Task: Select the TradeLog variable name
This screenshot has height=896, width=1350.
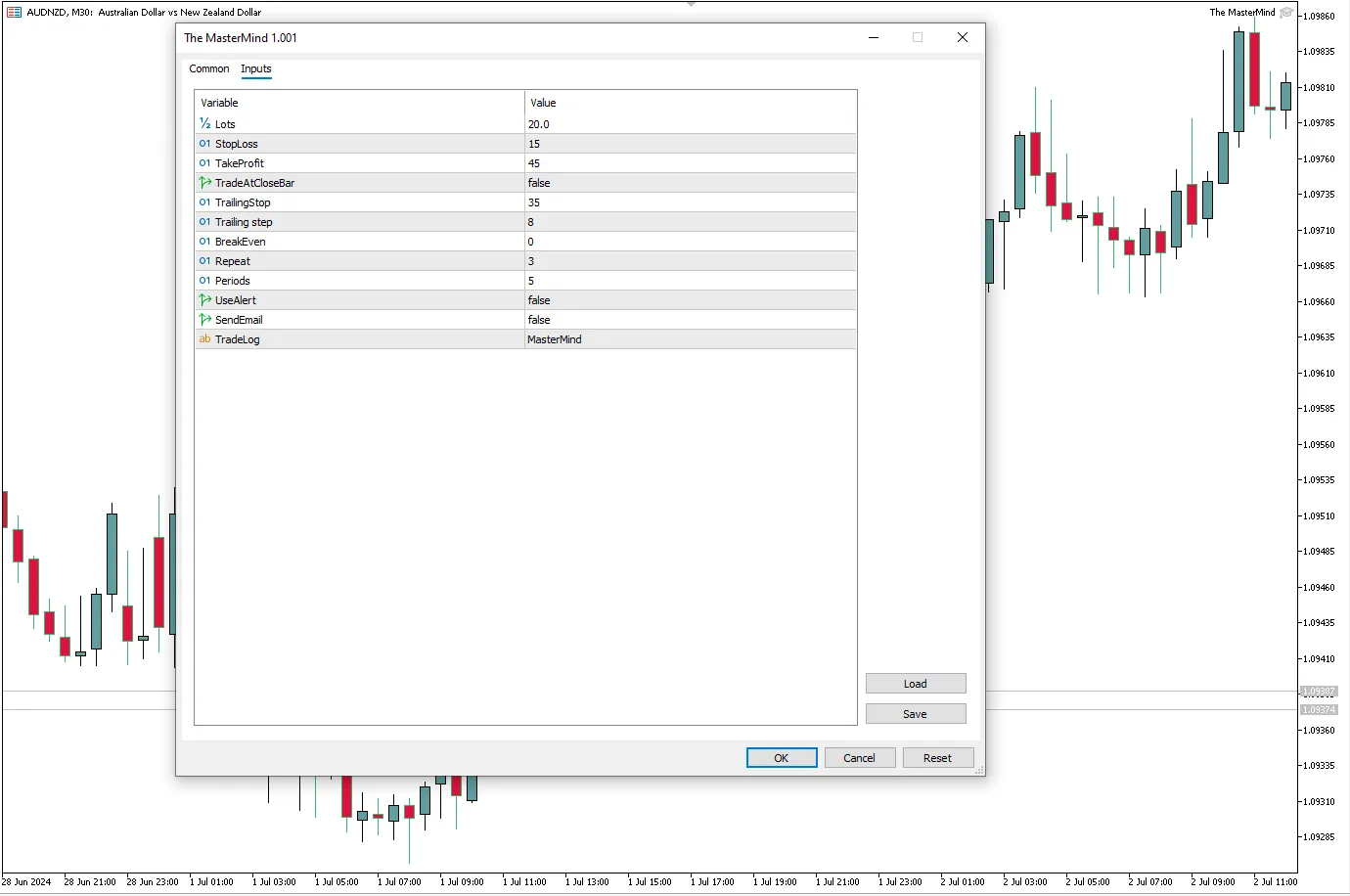Action: [x=238, y=339]
